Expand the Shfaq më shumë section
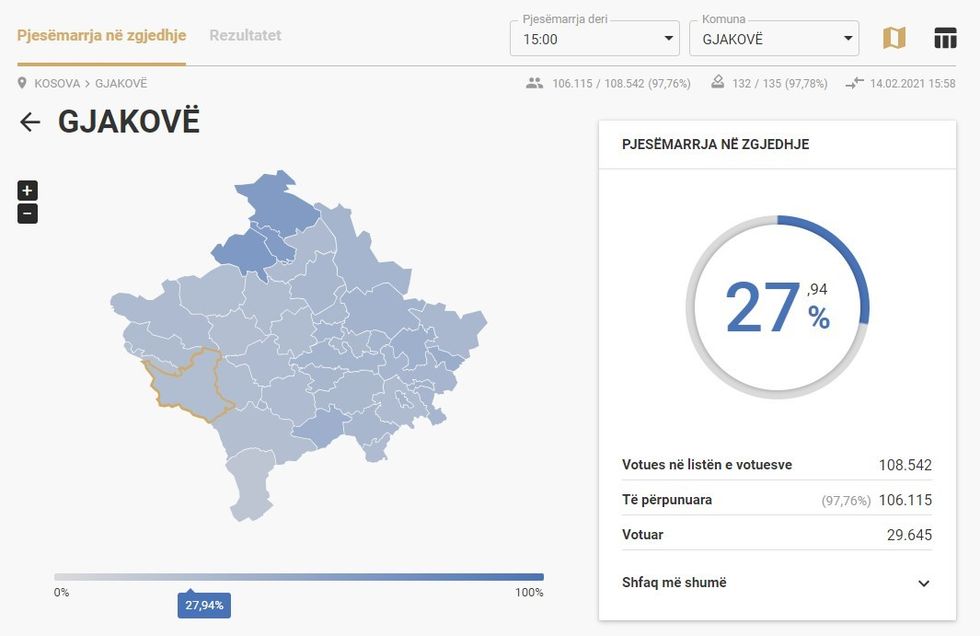 pos(777,583)
